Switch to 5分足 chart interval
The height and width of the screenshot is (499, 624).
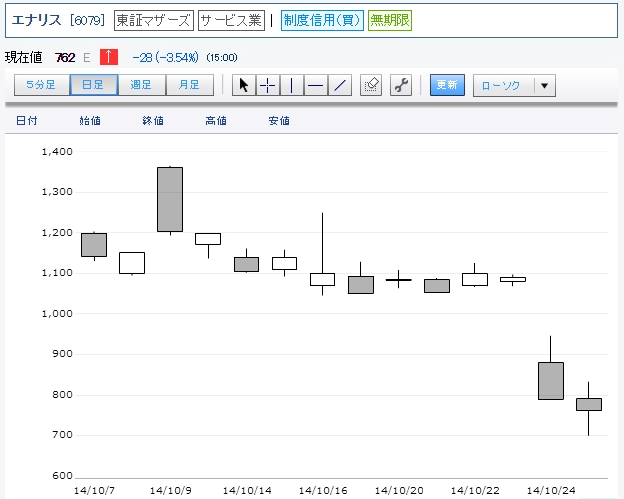(42, 85)
